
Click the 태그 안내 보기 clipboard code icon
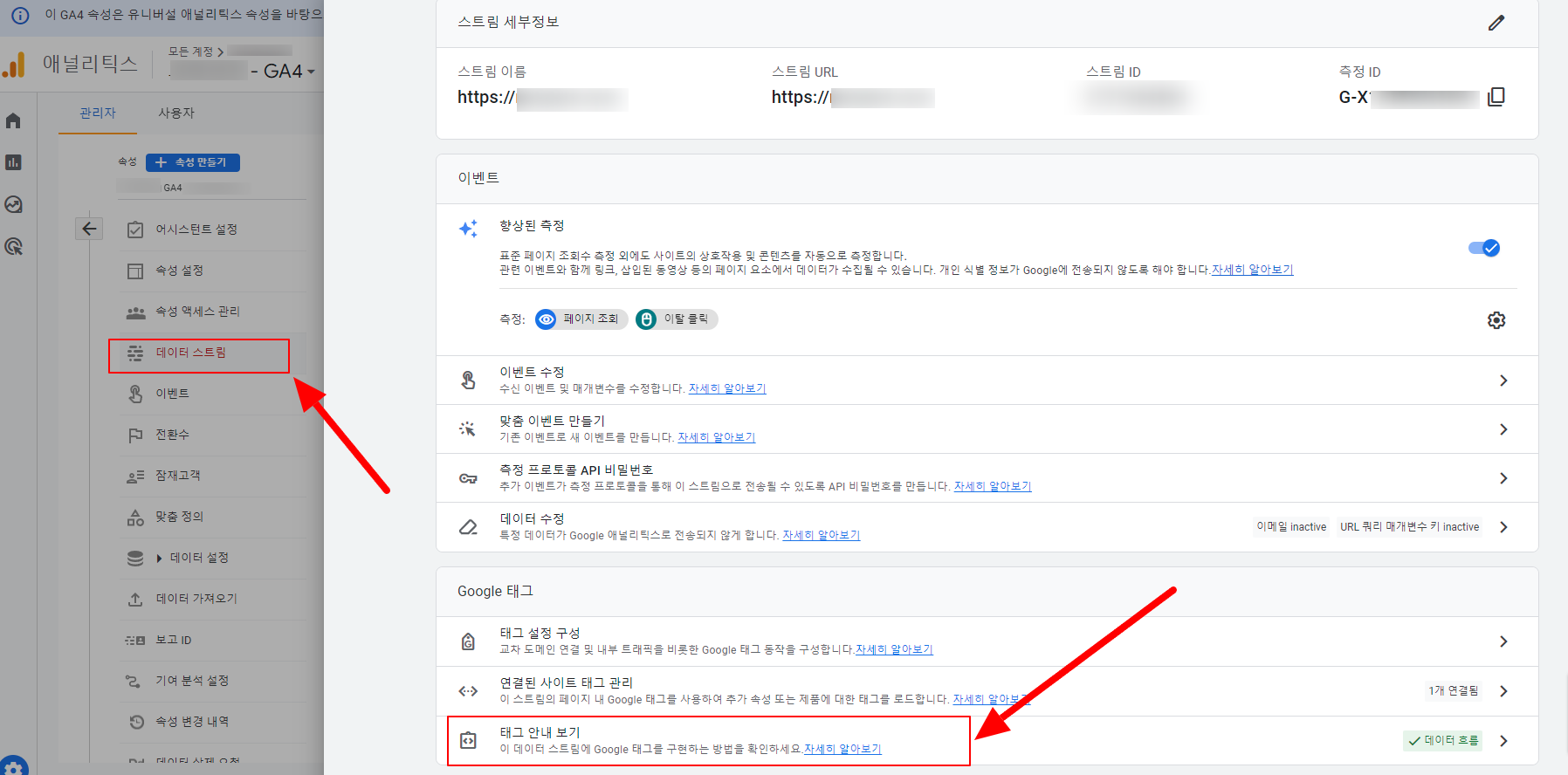(x=468, y=741)
